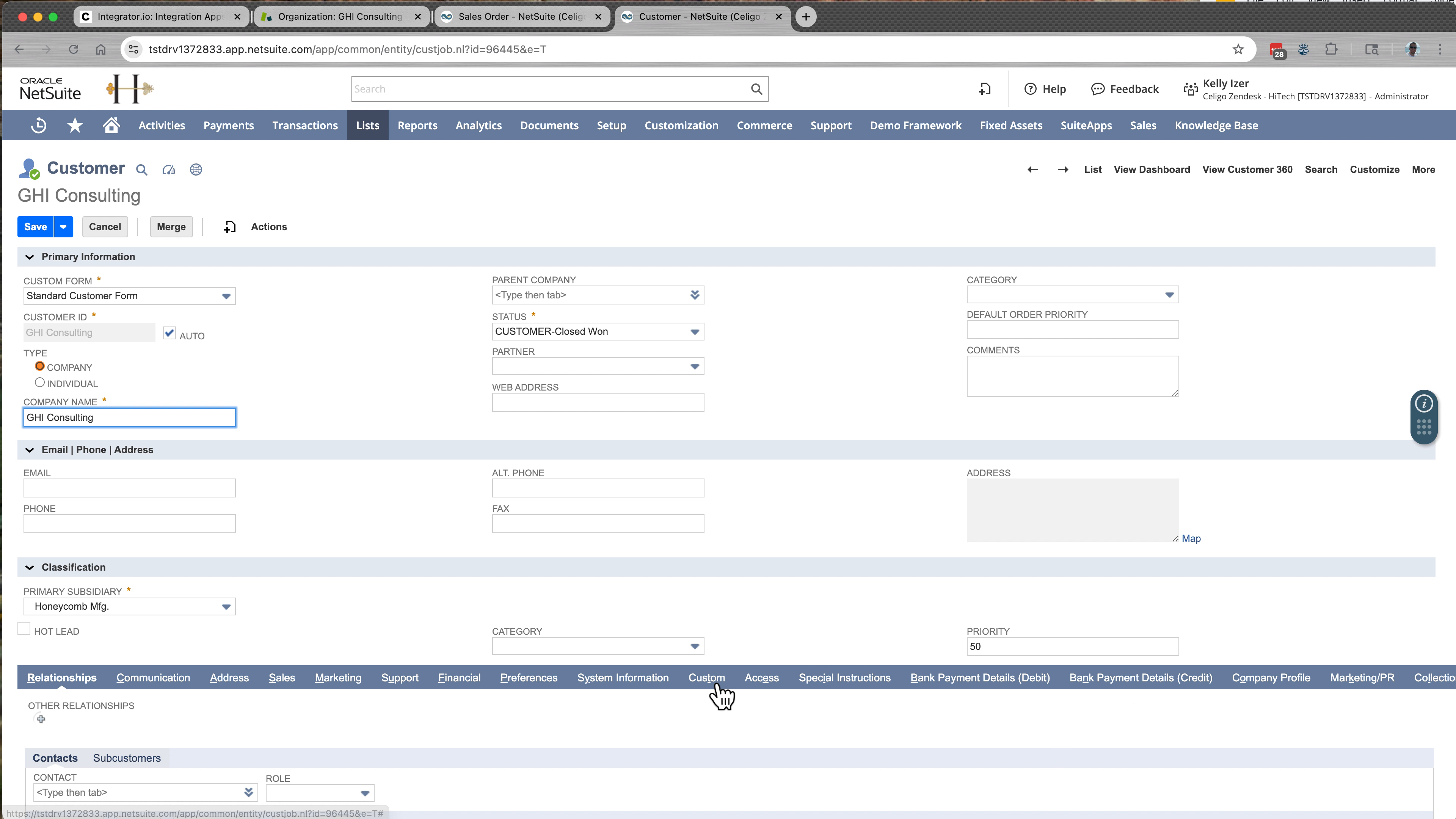Click the NetSuite home icon
The width and height of the screenshot is (1456, 819).
110,126
